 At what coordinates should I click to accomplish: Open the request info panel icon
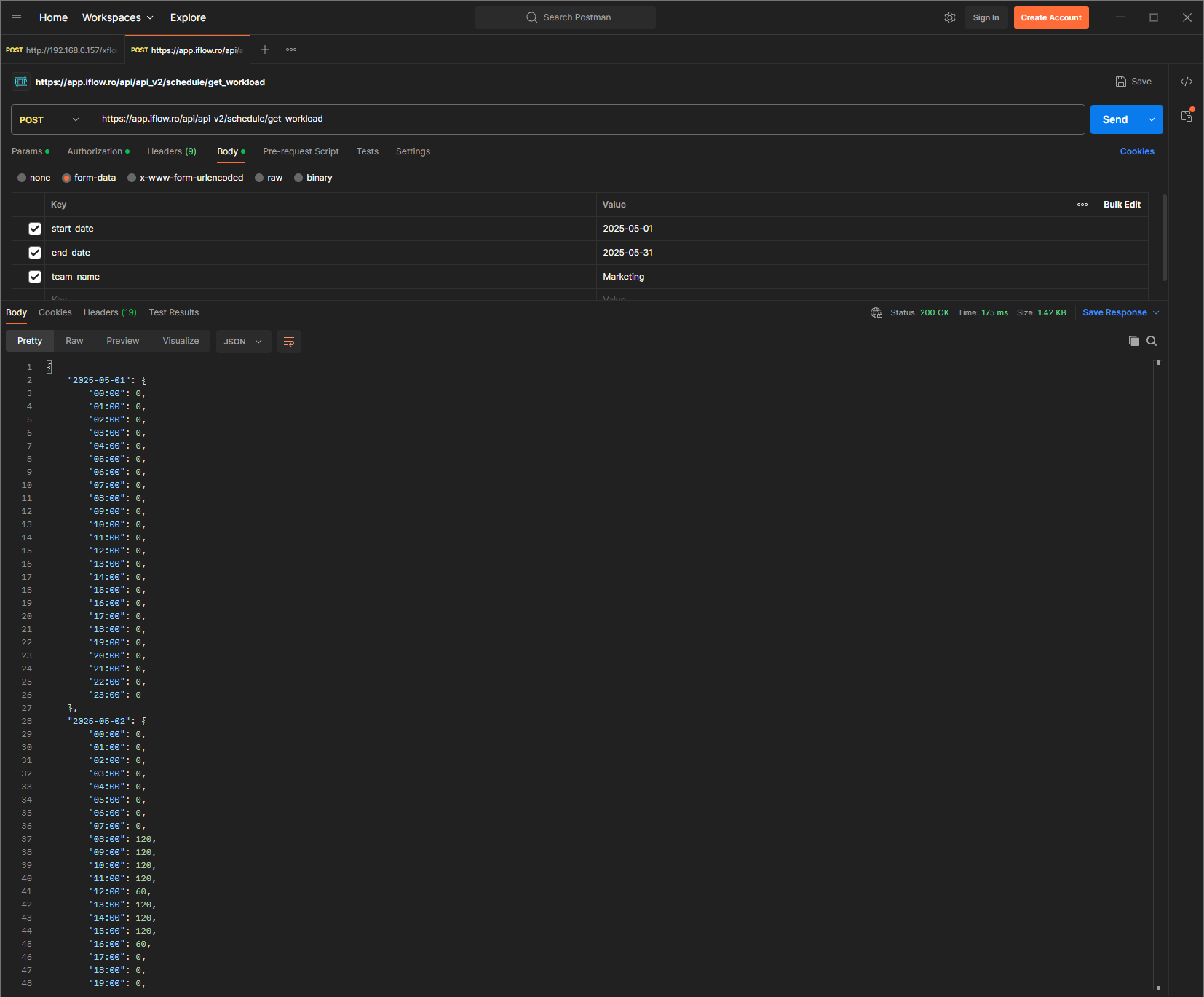pos(1187,116)
